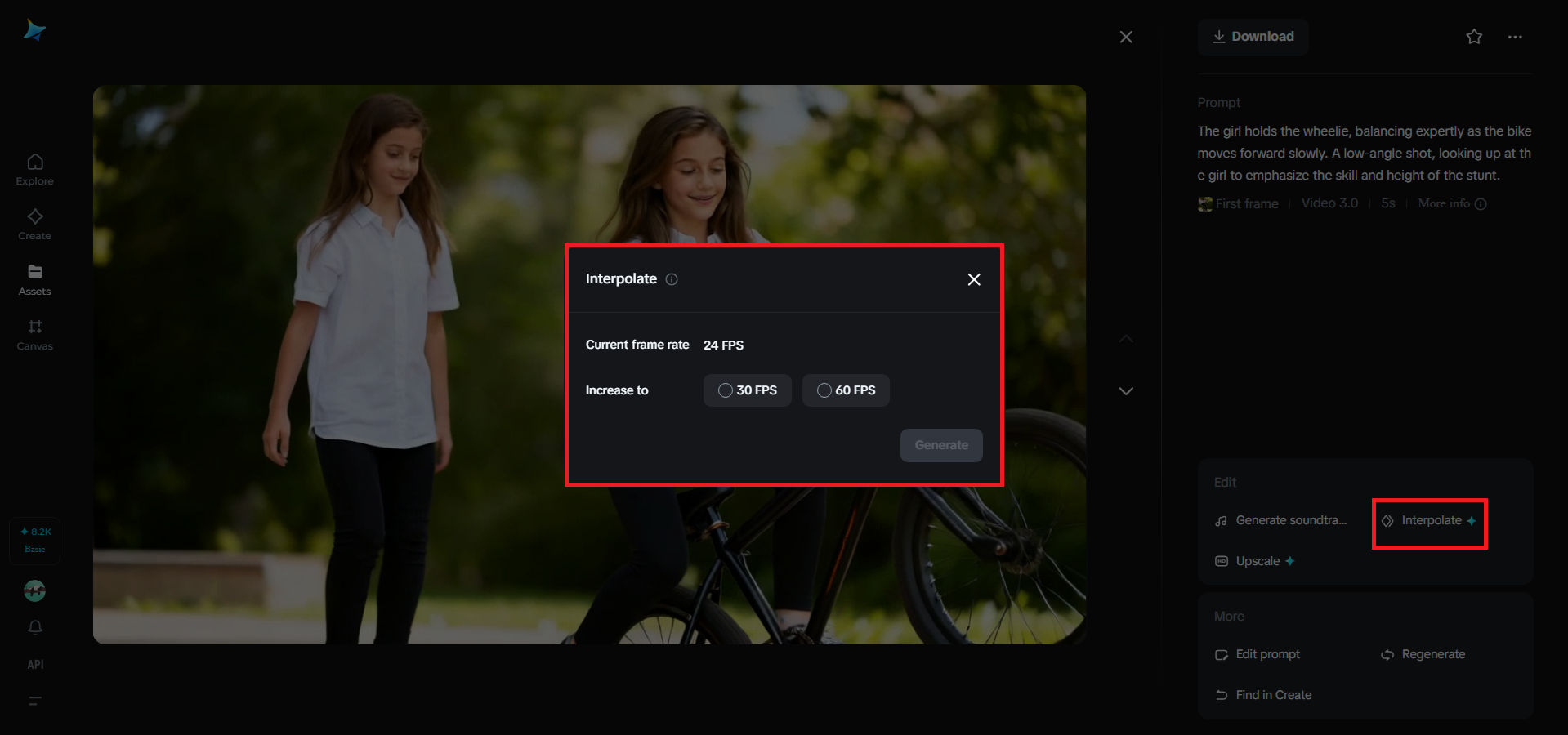Click Generate soundtrack option
The image size is (1568, 735).
coord(1281,520)
